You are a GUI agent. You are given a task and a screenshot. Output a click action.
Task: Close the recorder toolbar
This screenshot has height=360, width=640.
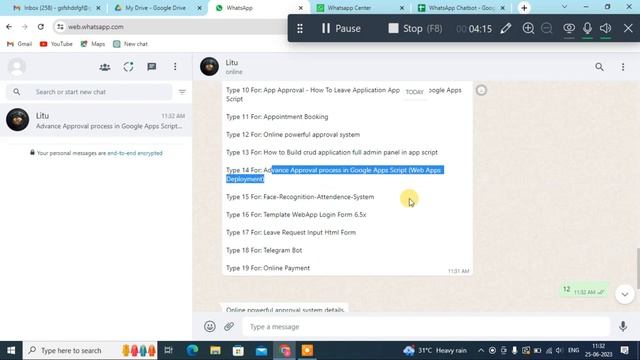[x=628, y=28]
